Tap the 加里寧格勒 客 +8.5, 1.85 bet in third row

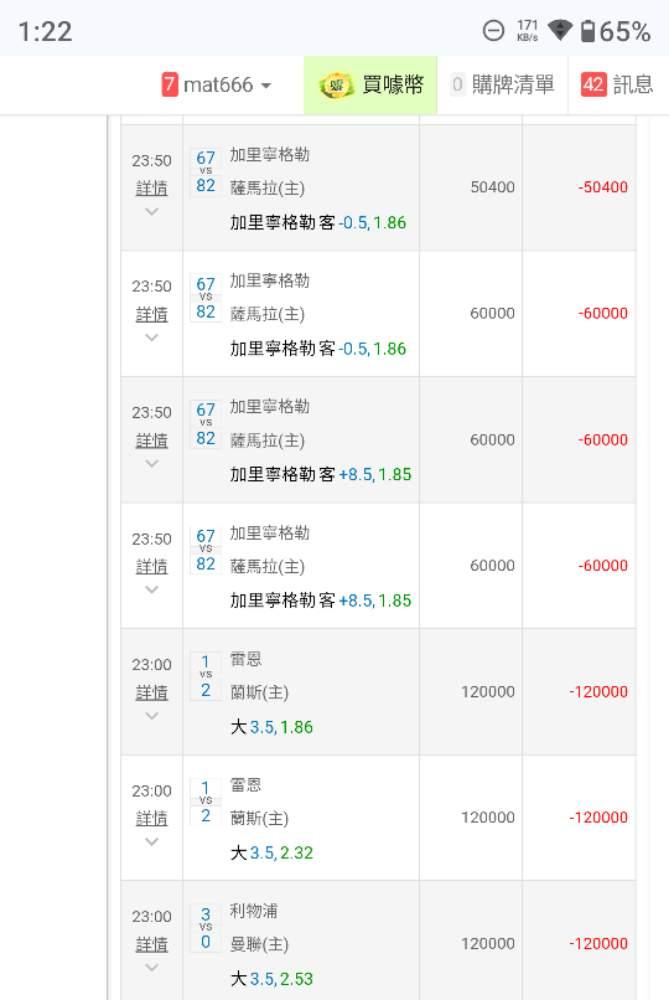(320, 475)
